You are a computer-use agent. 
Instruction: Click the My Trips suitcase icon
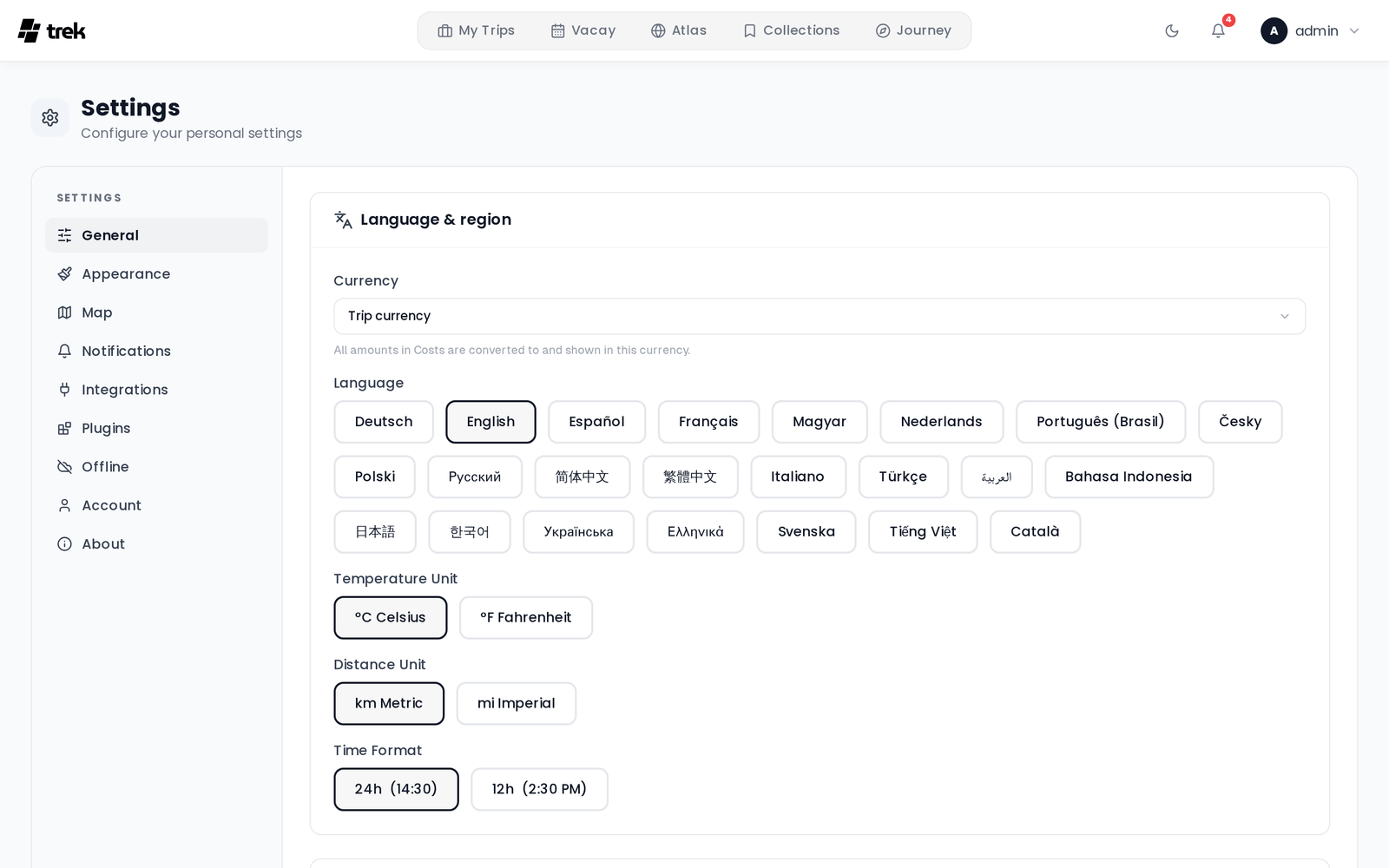tap(445, 31)
